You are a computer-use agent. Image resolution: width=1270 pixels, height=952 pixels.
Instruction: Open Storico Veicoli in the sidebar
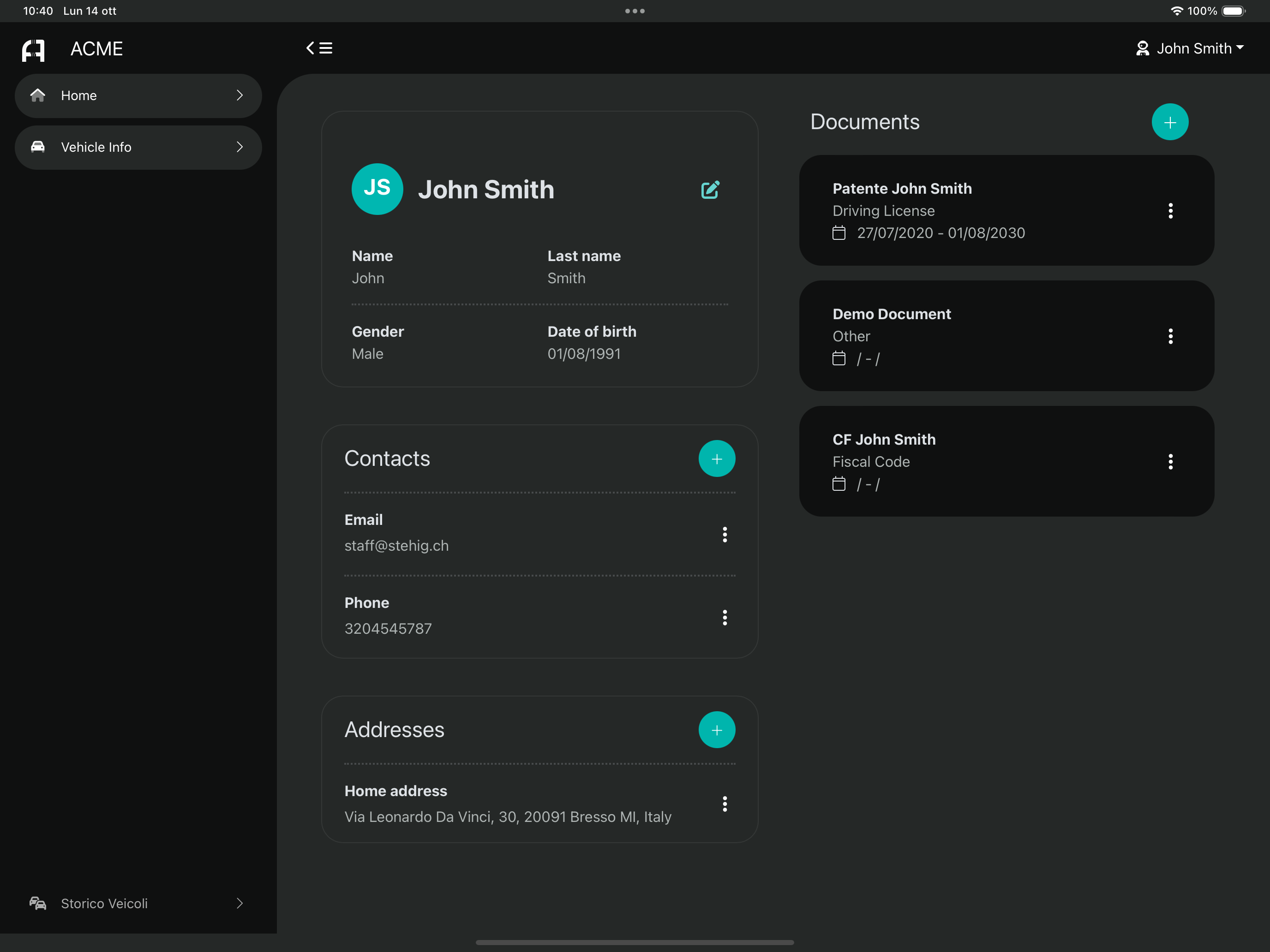pos(138,903)
